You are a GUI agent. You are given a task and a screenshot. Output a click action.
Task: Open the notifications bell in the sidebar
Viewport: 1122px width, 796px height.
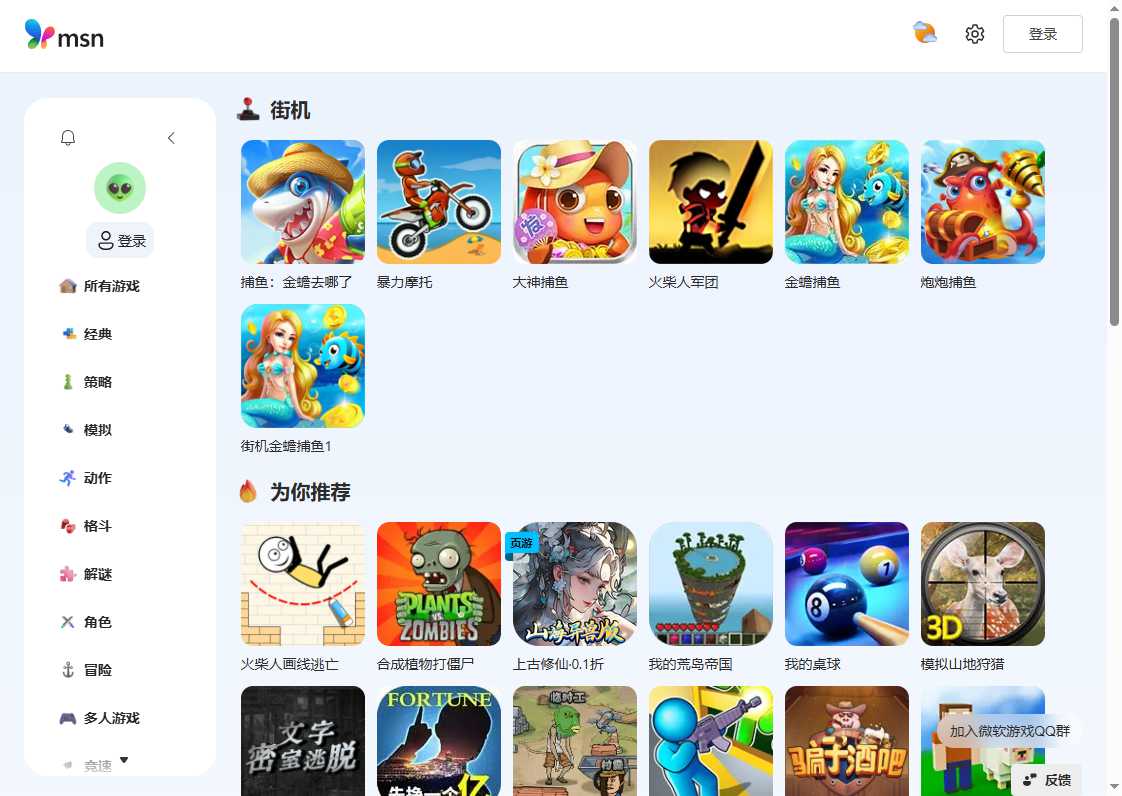coord(68,137)
